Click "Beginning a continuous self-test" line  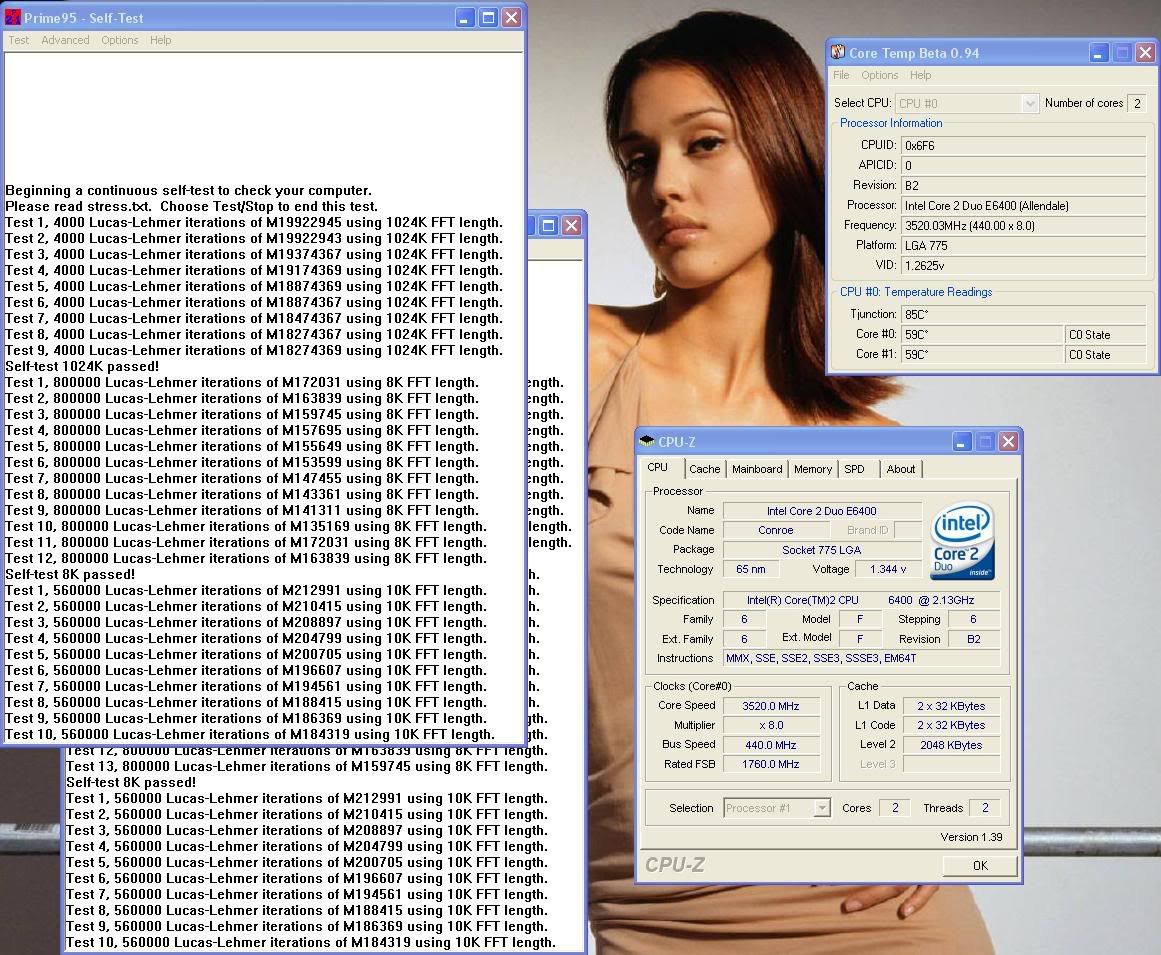tap(189, 190)
